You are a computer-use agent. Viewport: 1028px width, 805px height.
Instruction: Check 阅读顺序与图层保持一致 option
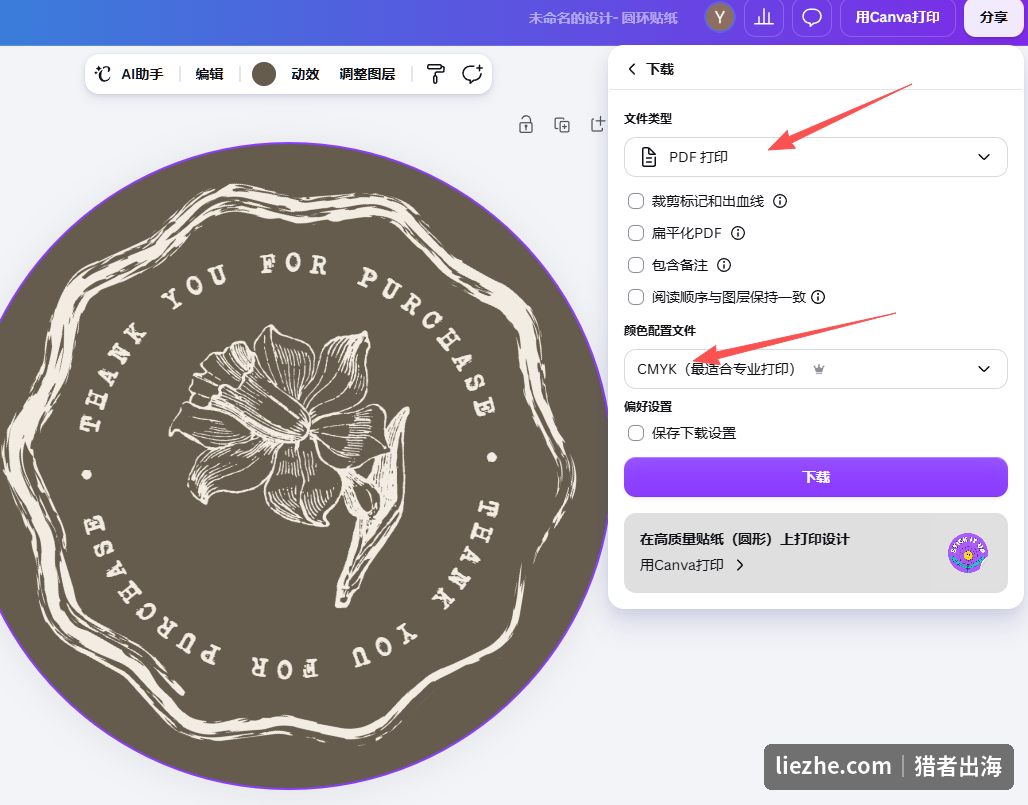[636, 297]
